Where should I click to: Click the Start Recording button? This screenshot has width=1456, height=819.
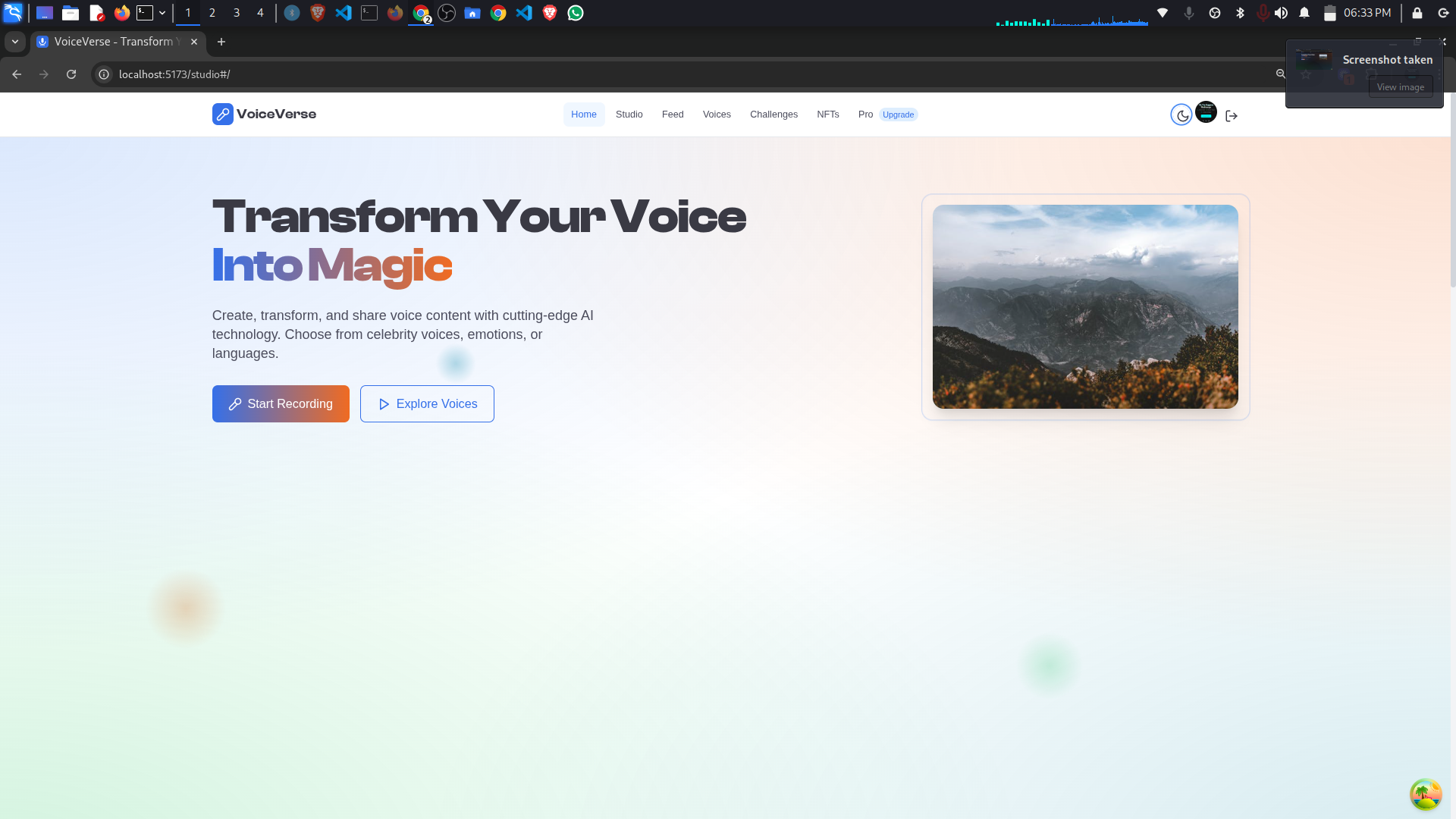[281, 404]
